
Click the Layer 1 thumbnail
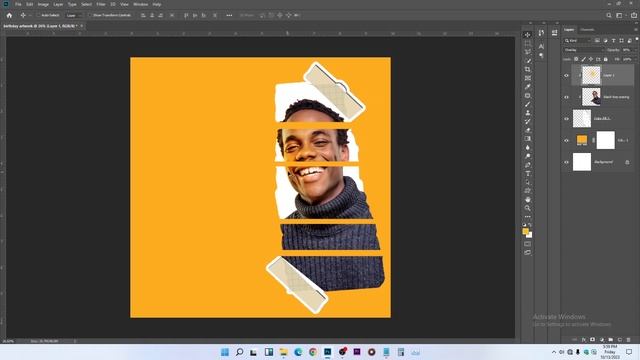point(591,76)
